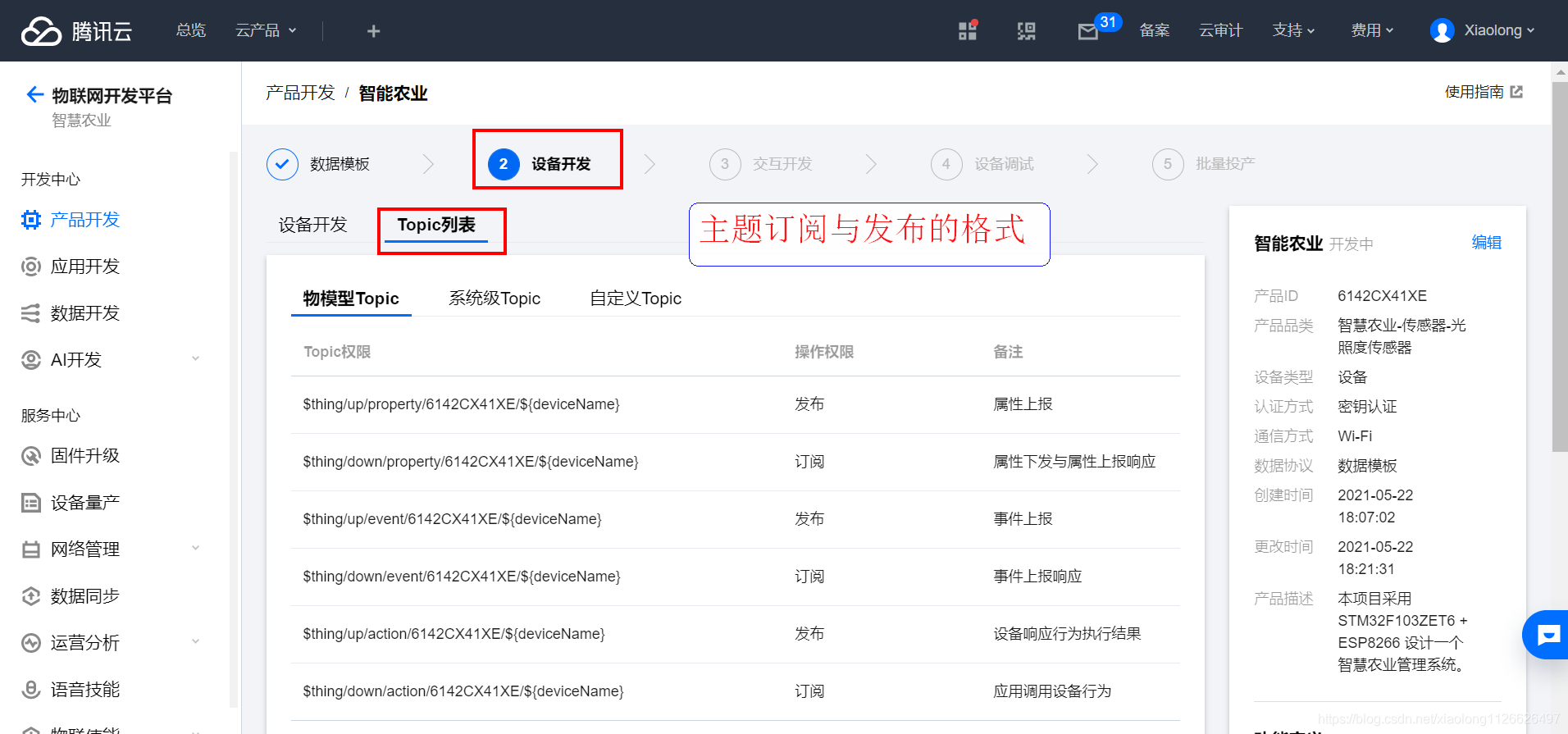Click the 应用开发 sidebar icon
Viewport: 1568px width, 734px height.
pos(31,267)
